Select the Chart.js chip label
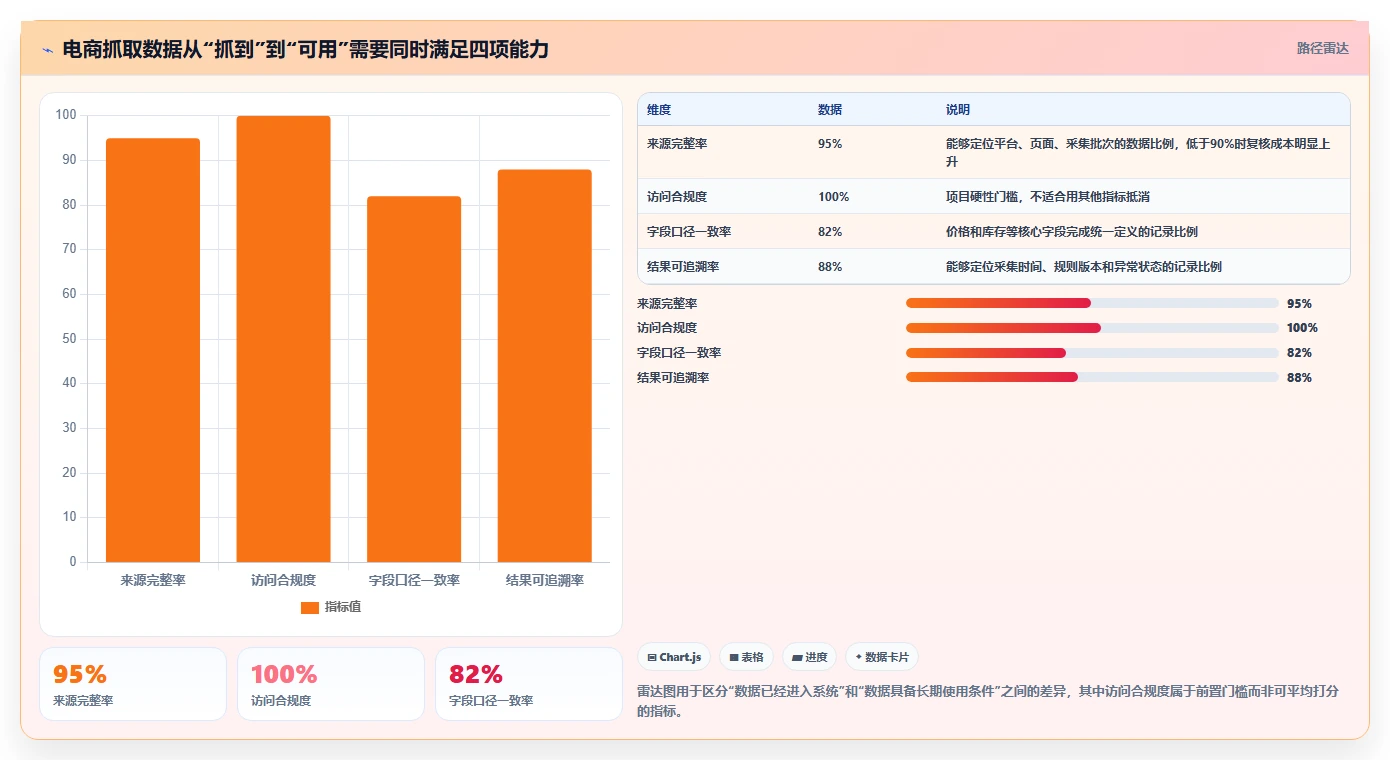 (x=681, y=658)
